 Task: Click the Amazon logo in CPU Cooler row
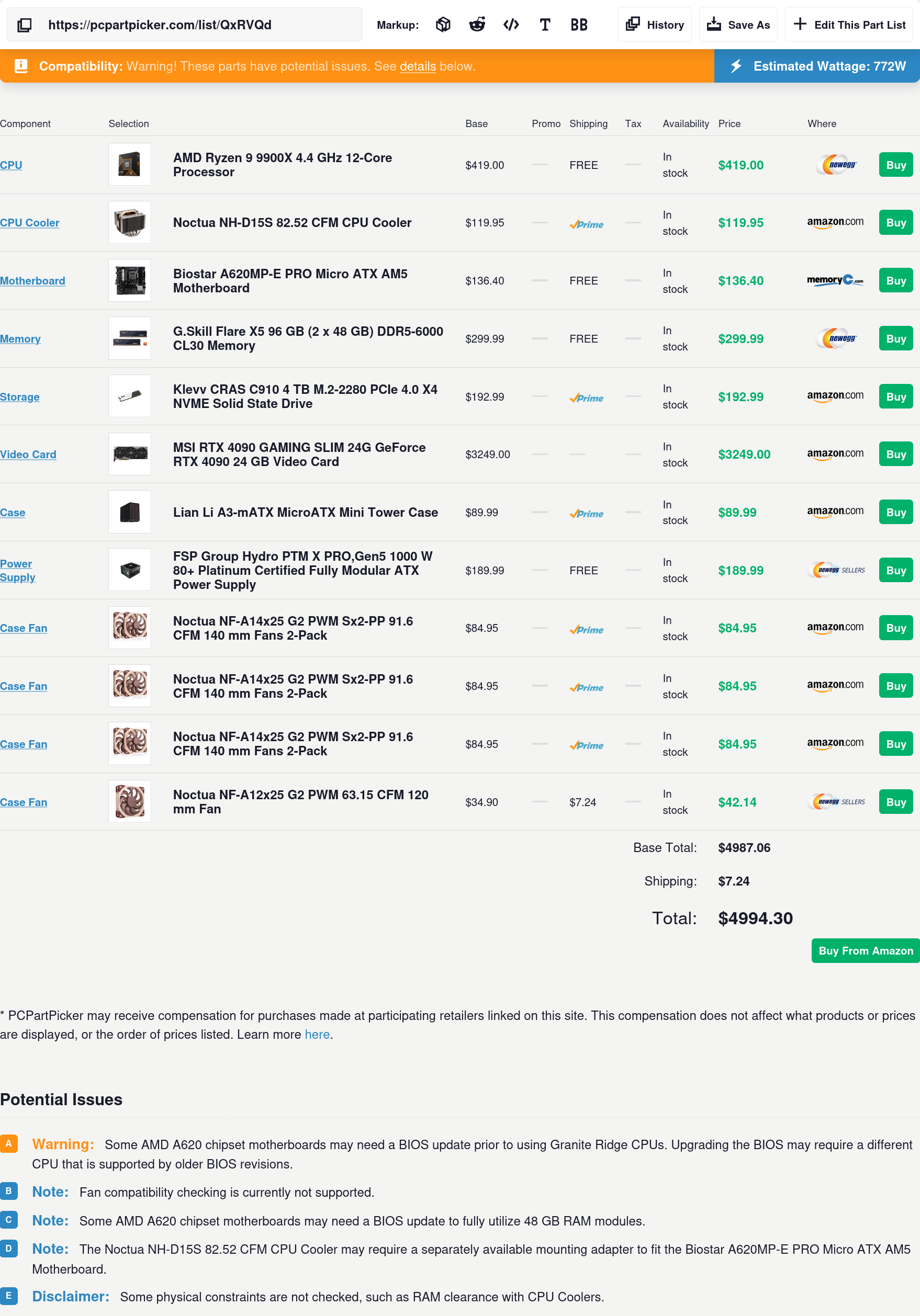(x=835, y=222)
